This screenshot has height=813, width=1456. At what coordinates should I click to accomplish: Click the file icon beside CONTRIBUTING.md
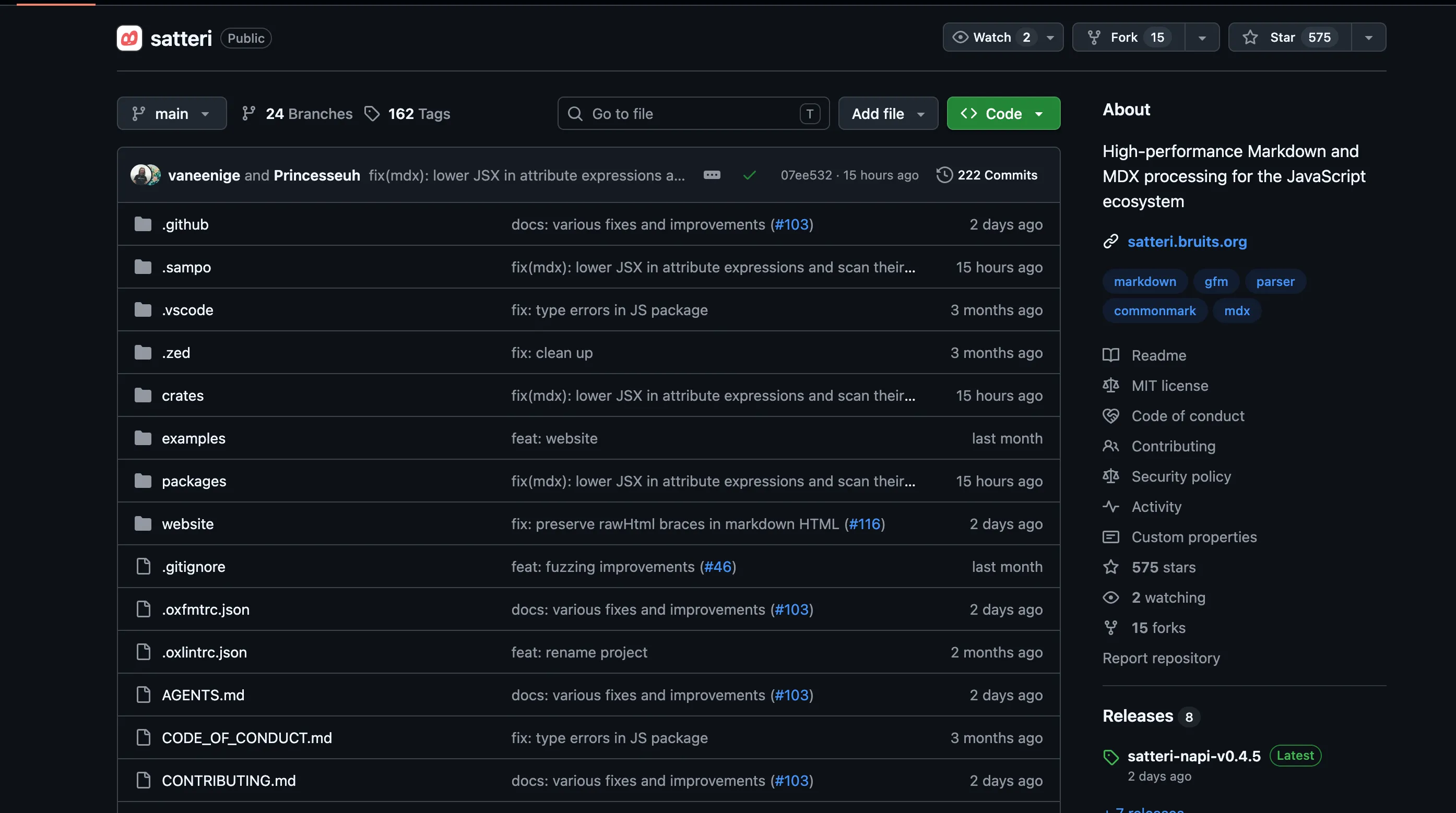(144, 780)
